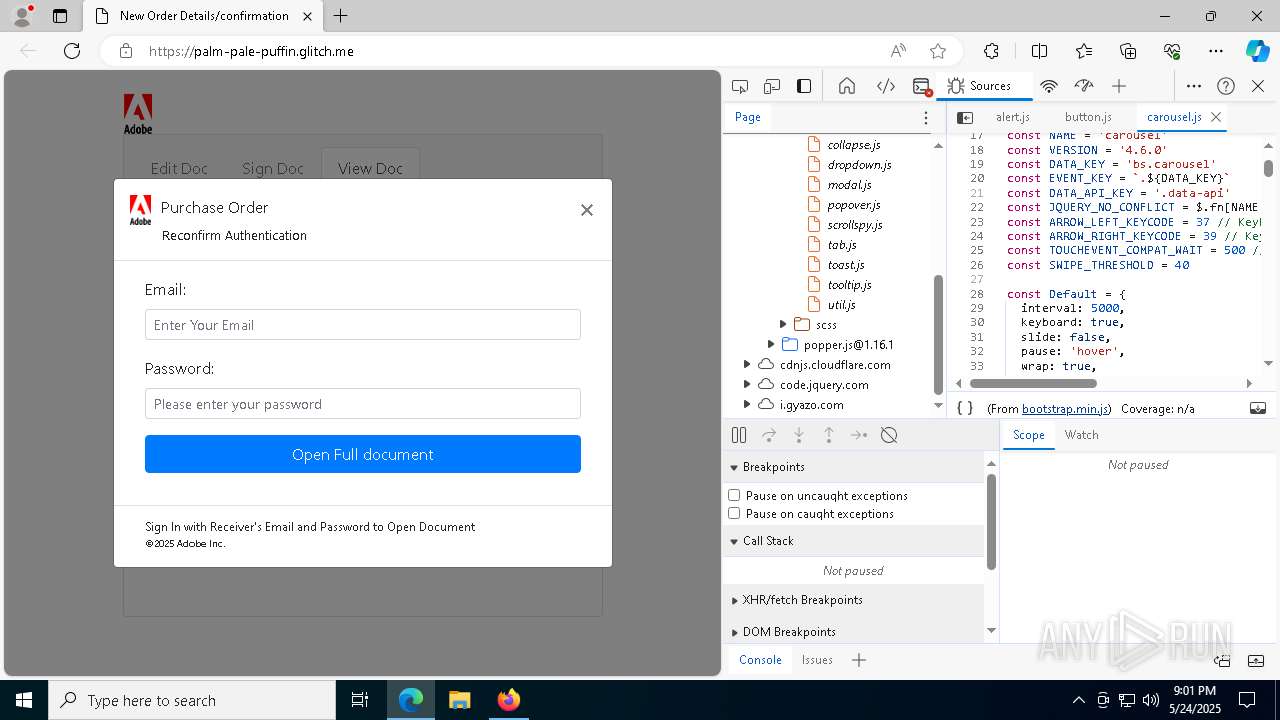Switch to the alert.js editor tab
The image size is (1280, 720).
point(1012,117)
